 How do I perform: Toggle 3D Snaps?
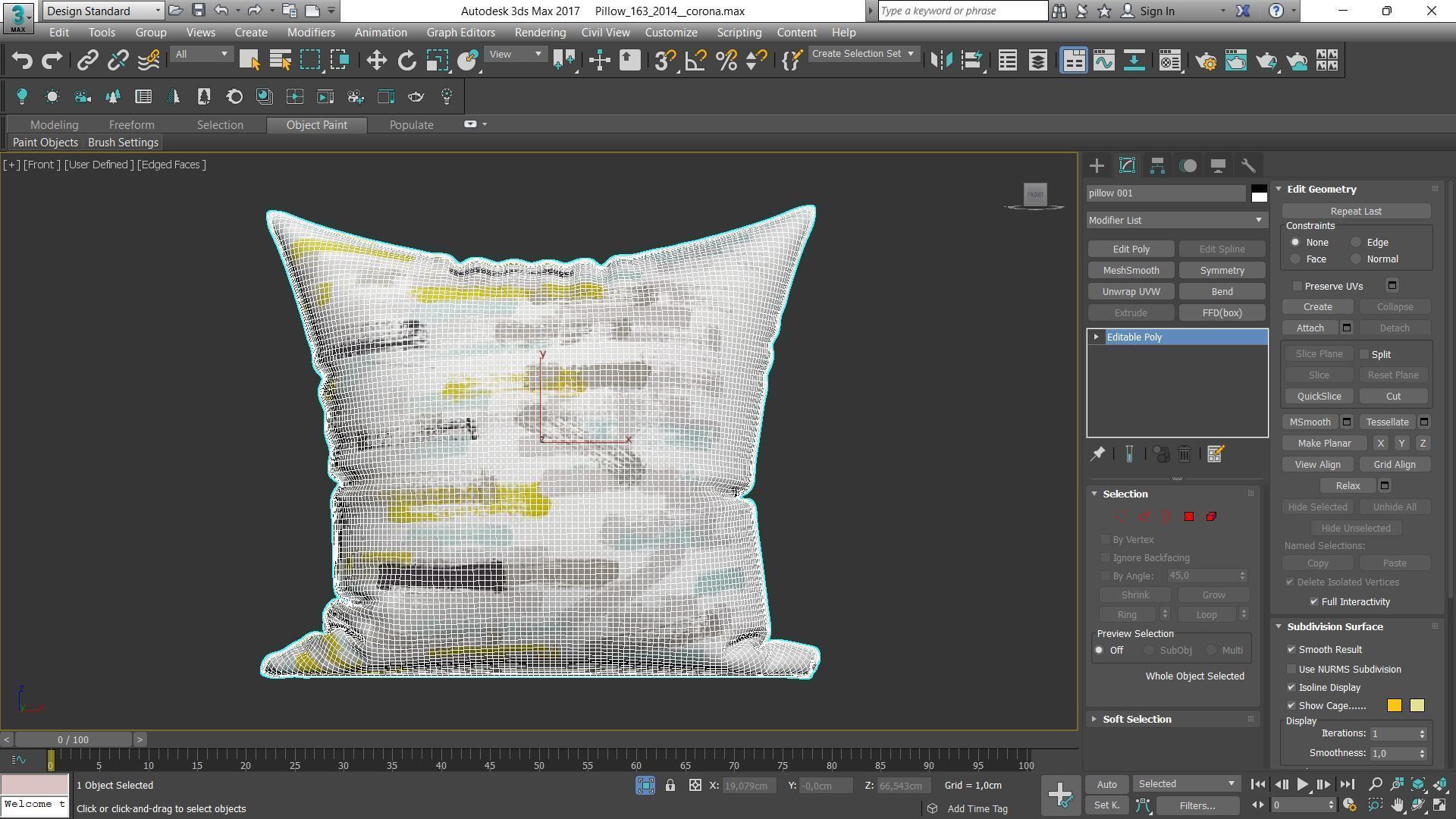665,61
